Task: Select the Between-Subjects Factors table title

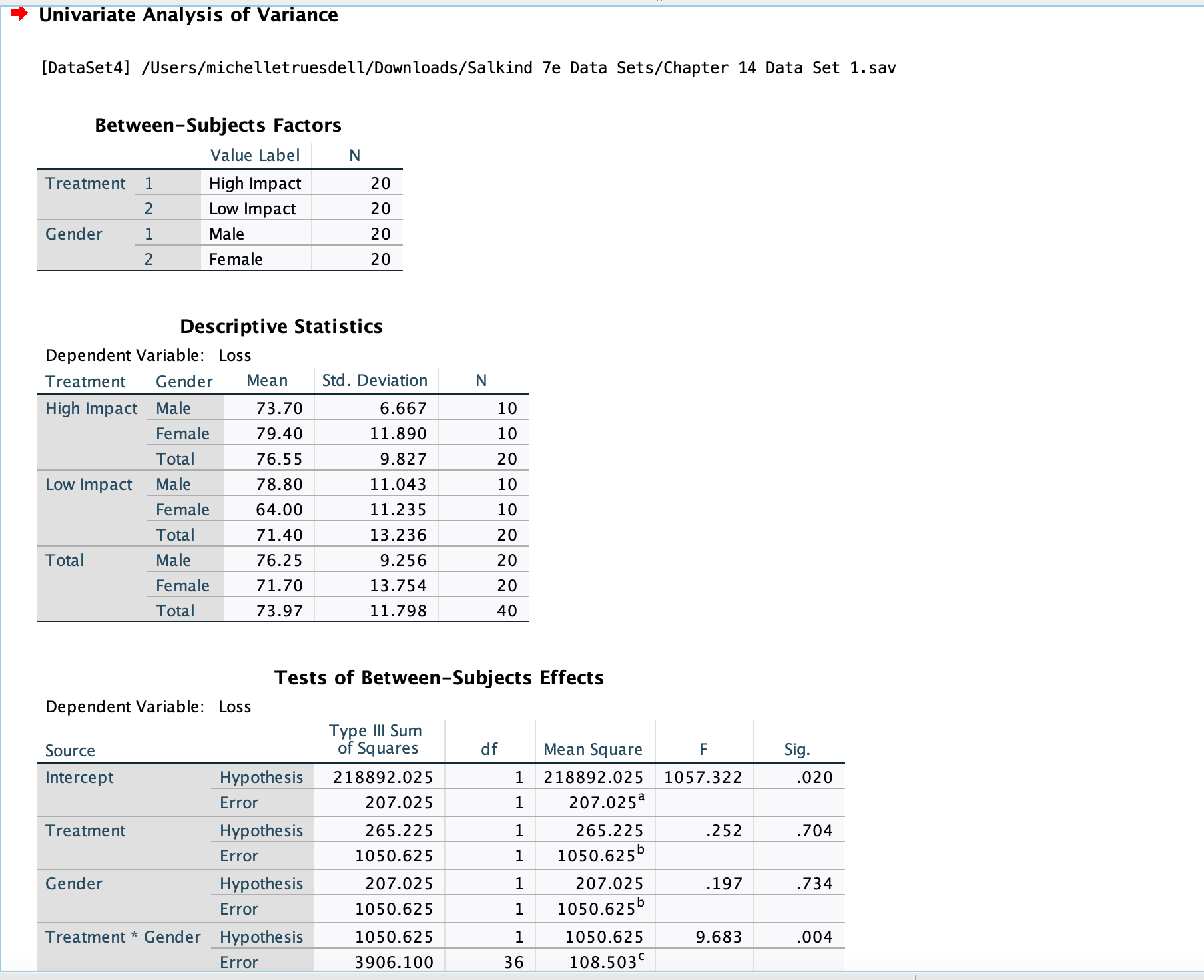Action: [x=218, y=125]
